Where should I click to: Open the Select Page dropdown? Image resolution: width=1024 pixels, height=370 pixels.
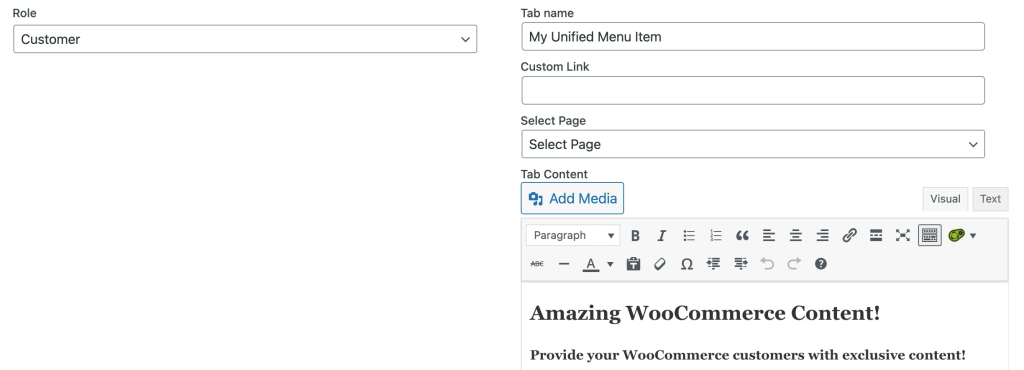pos(752,144)
